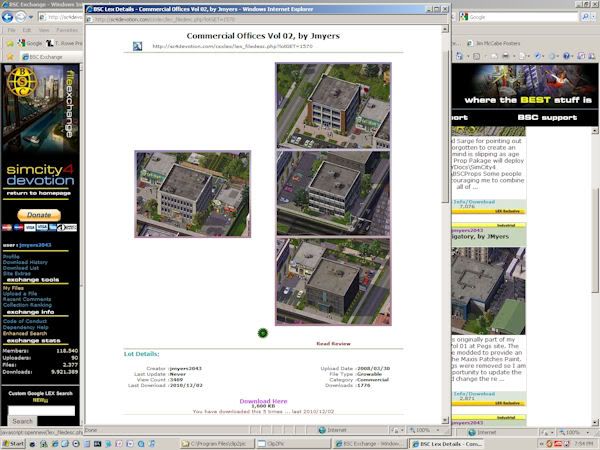Open the Read Review link
600x450 pixels.
click(x=333, y=343)
